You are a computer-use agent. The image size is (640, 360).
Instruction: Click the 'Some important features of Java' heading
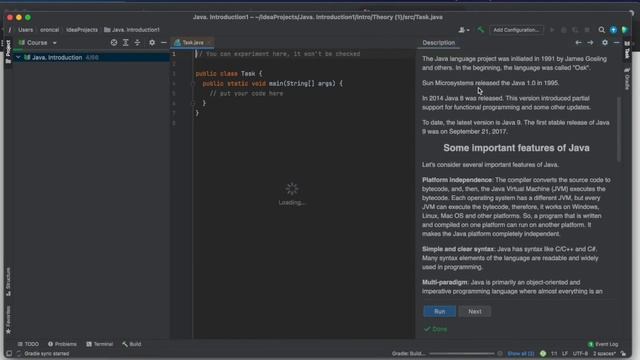[516, 148]
